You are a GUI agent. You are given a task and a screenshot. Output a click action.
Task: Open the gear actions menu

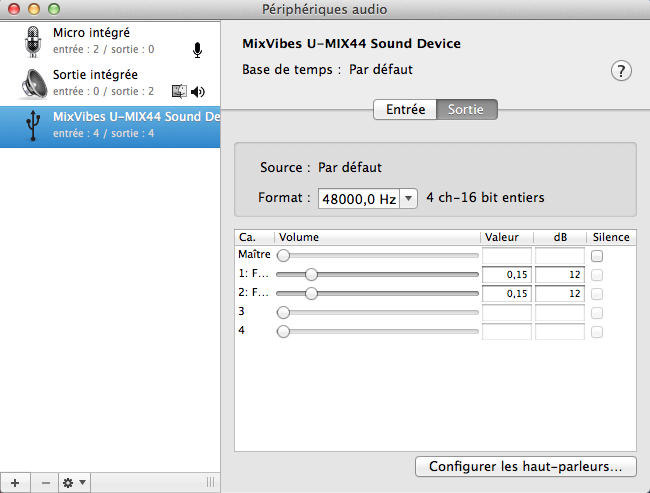coord(75,482)
